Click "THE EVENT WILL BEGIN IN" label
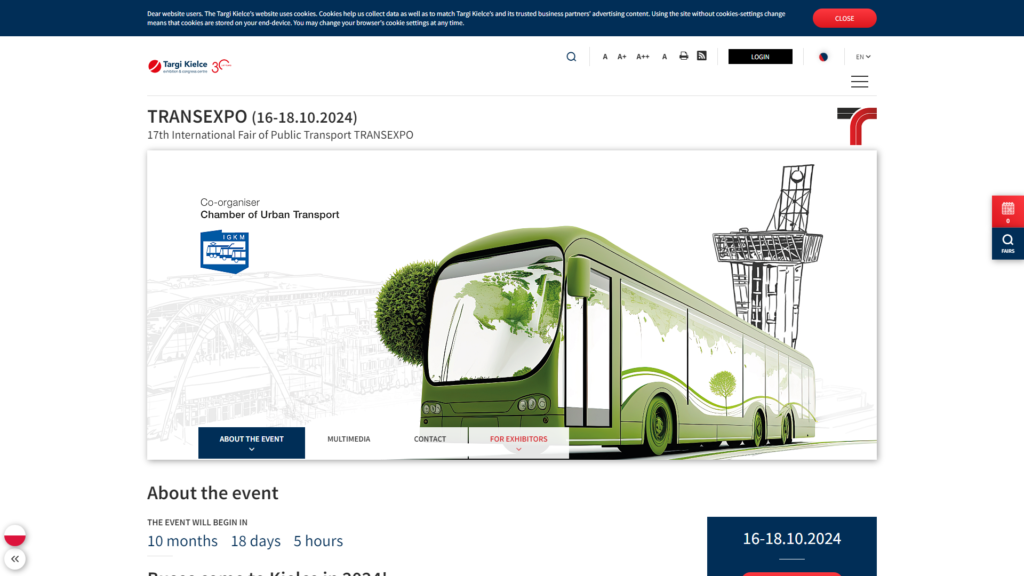The height and width of the screenshot is (576, 1024). 197,522
